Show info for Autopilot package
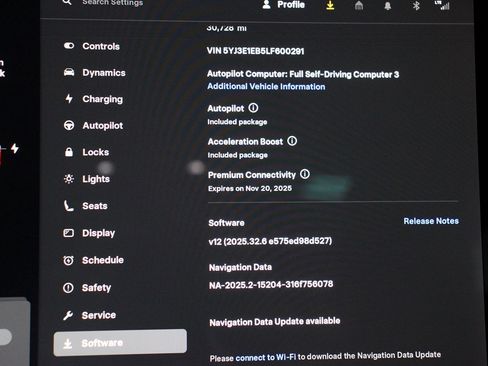 tap(253, 108)
